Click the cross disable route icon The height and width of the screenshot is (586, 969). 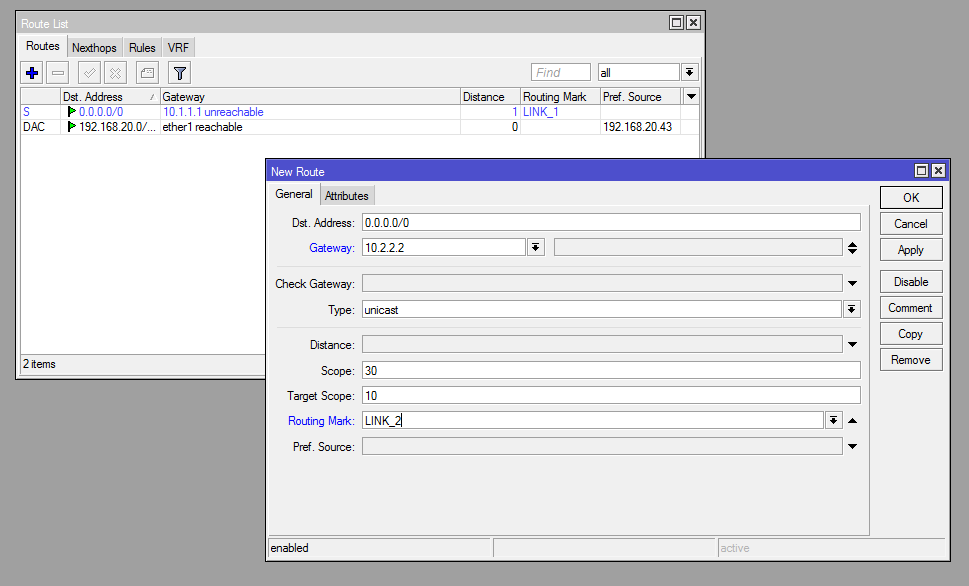[116, 73]
